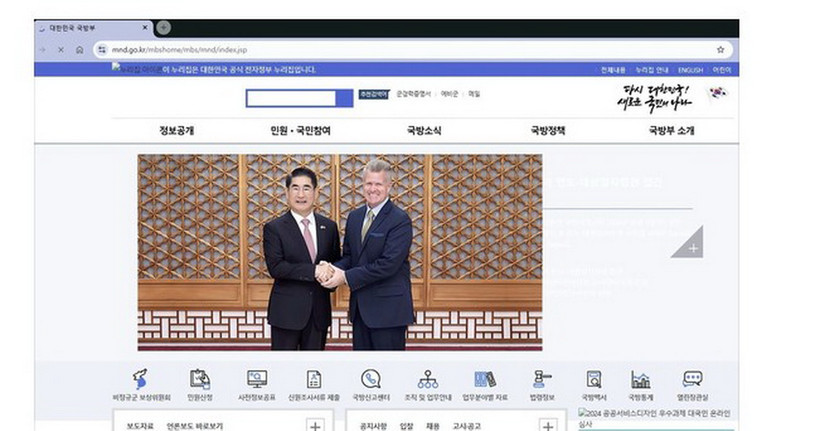
Task: Select the 채용 tab
Action: 432,426
